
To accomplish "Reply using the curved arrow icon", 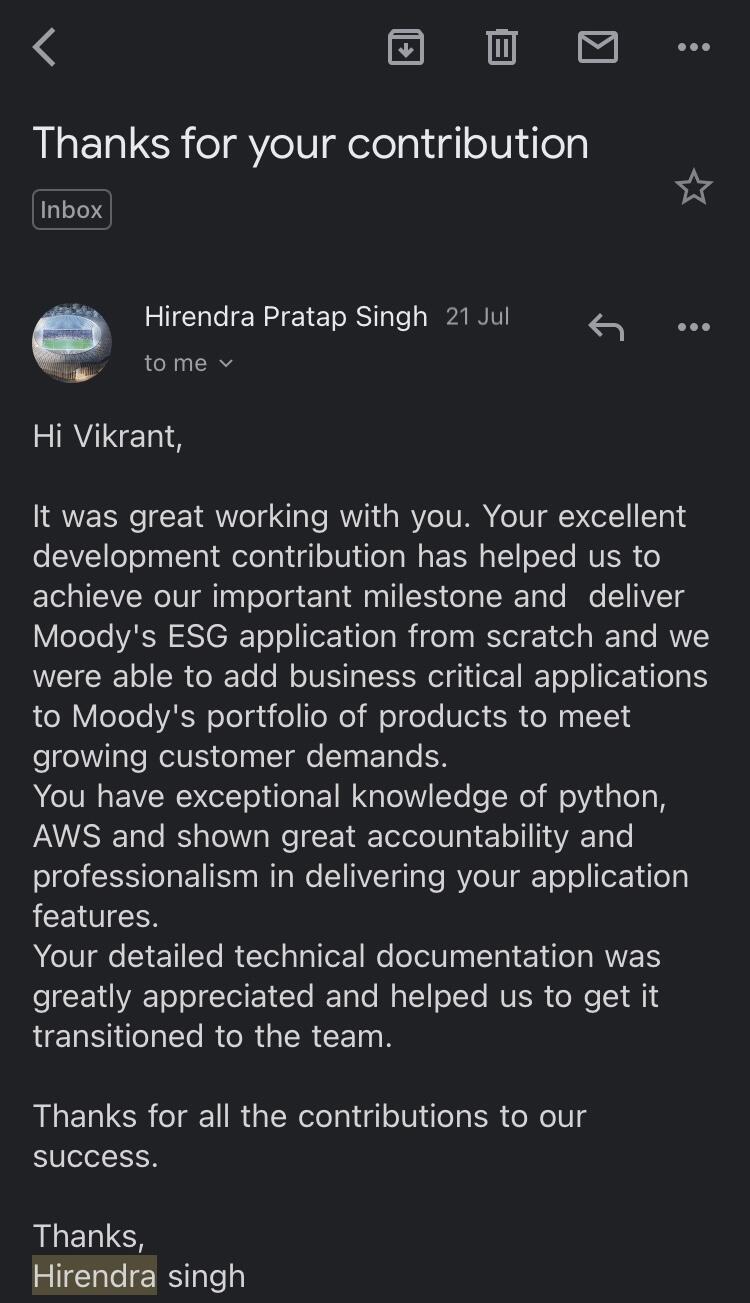I will 606,327.
